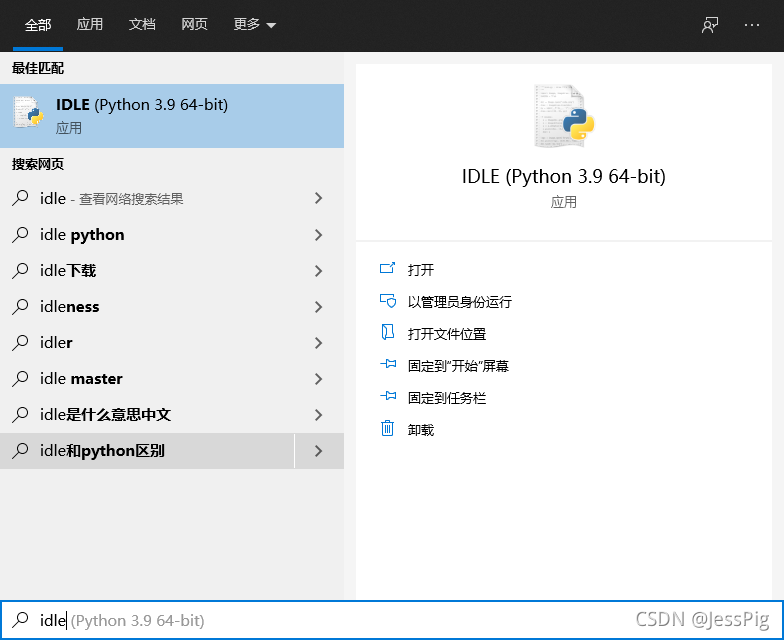Viewport: 784px width, 640px height.
Task: Expand arrow for 'idler' suggestion
Action: tap(318, 342)
